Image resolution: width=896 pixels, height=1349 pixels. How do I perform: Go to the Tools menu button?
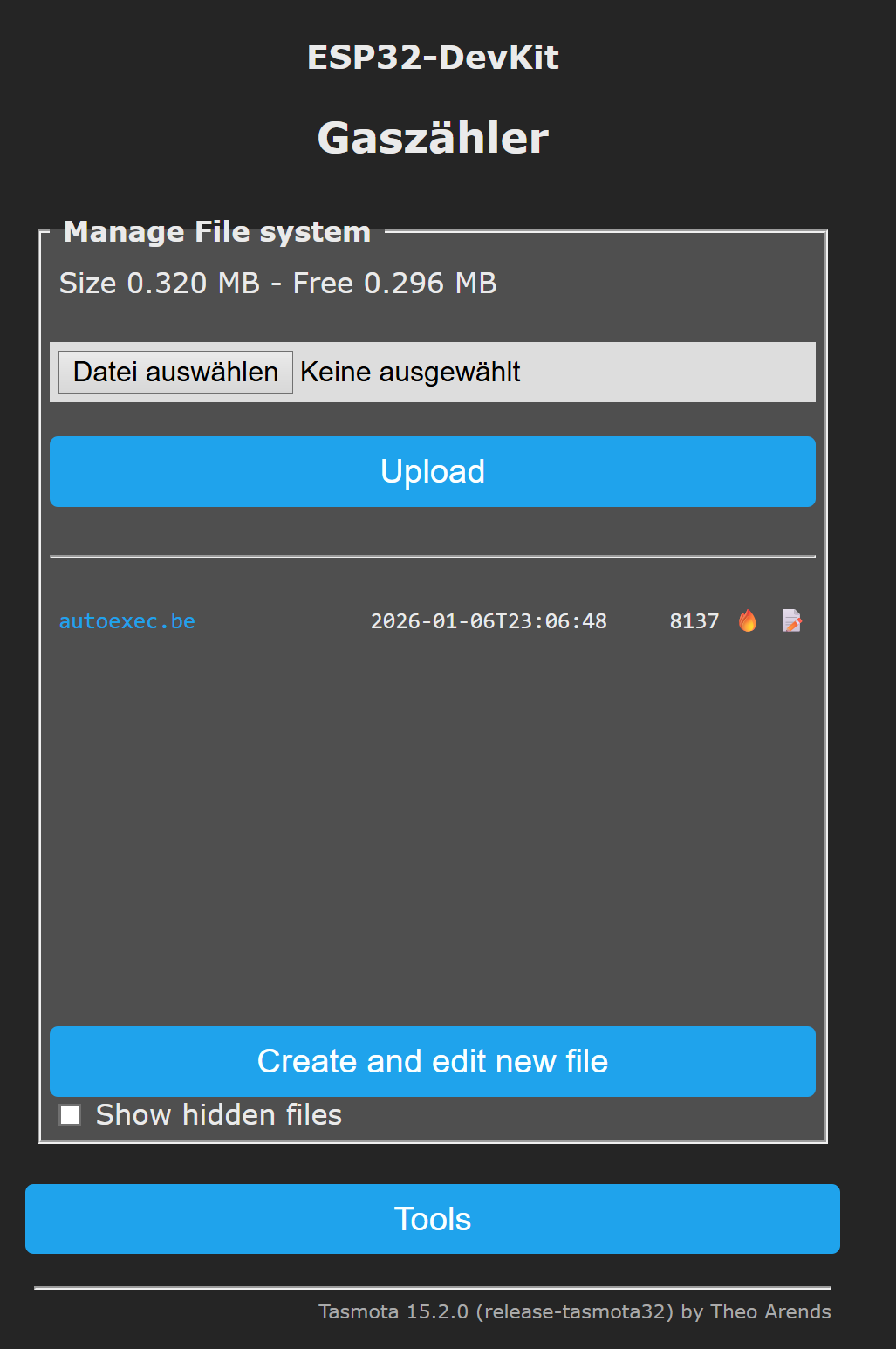433,1219
